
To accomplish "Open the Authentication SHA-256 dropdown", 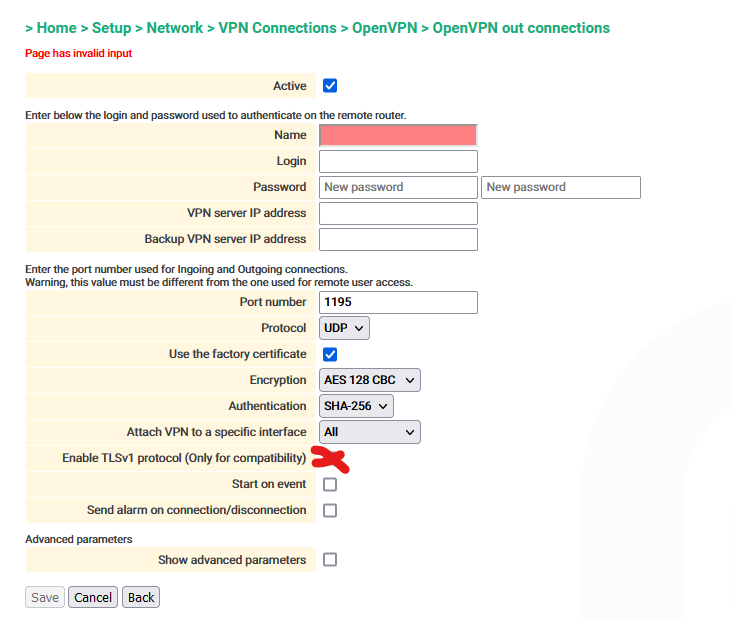I will [356, 406].
